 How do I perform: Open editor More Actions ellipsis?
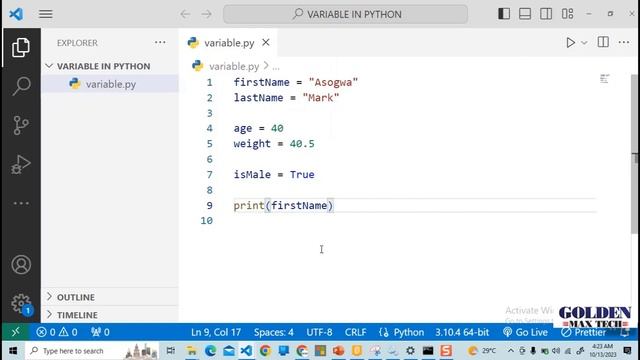click(624, 42)
